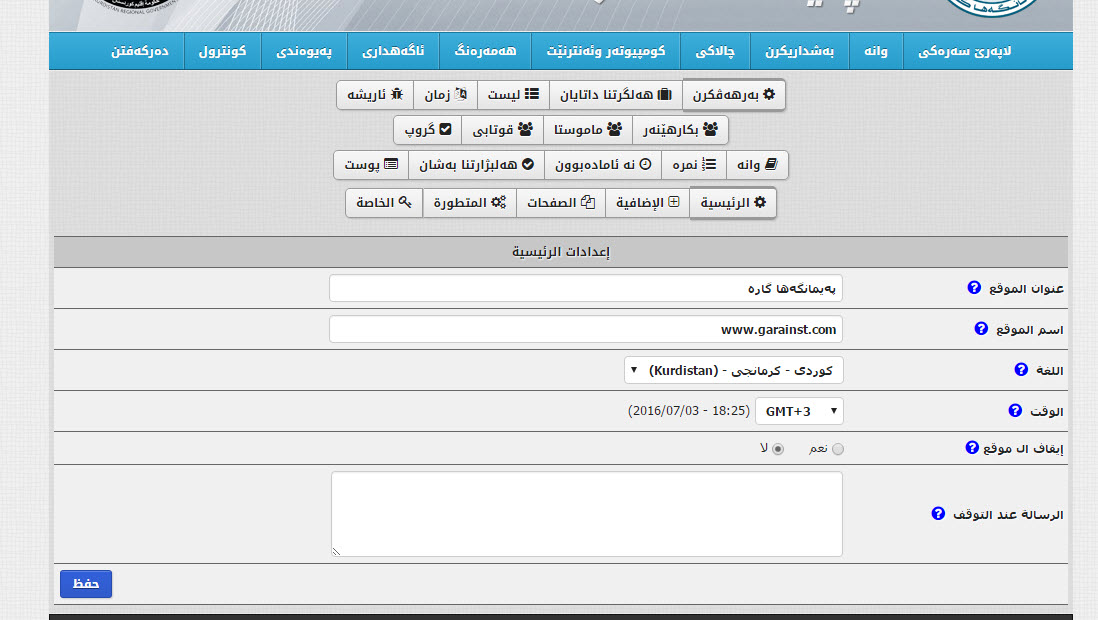Screen dimensions: 1098x620
Task: Click the help icon beside اللغة
Action: click(1021, 370)
